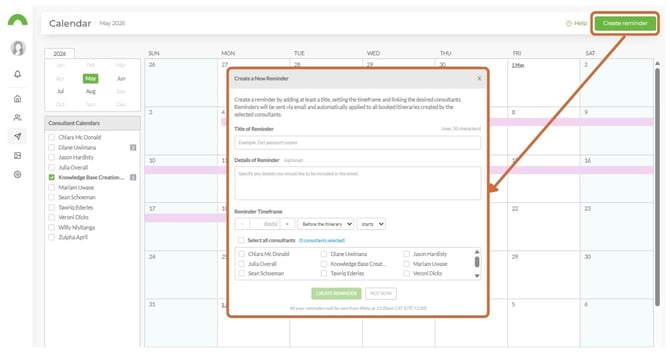The width and height of the screenshot is (670, 364).
Task: Focus the Title of Reminder field
Action: click(x=358, y=143)
